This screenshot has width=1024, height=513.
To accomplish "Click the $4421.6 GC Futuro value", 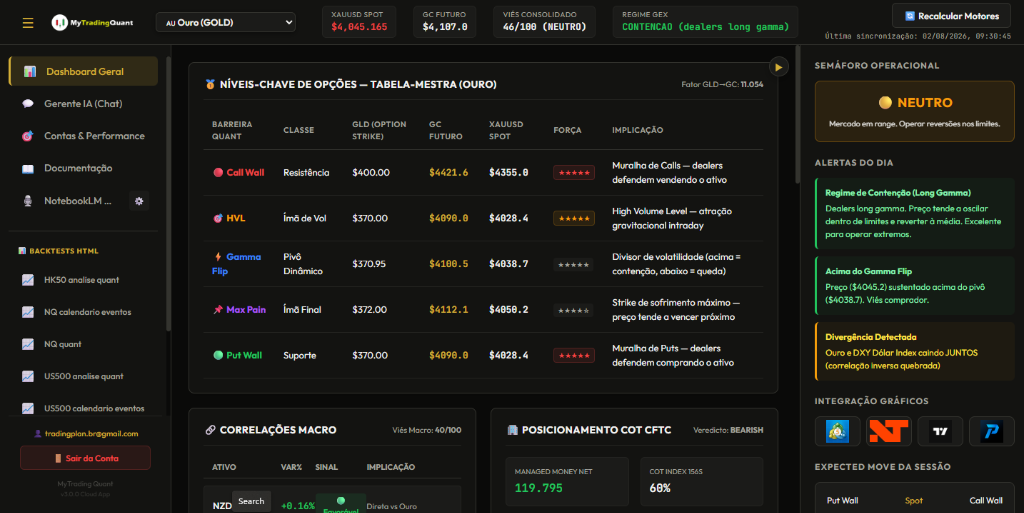I will [x=449, y=172].
